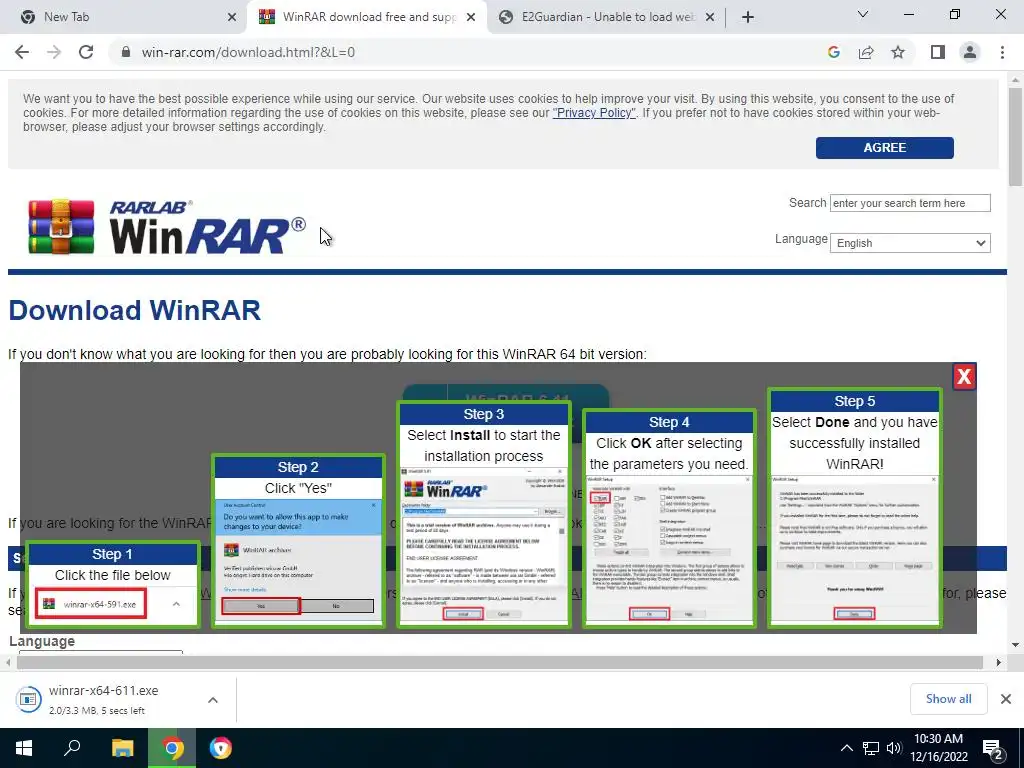Reload the WinRAR download page

86,52
